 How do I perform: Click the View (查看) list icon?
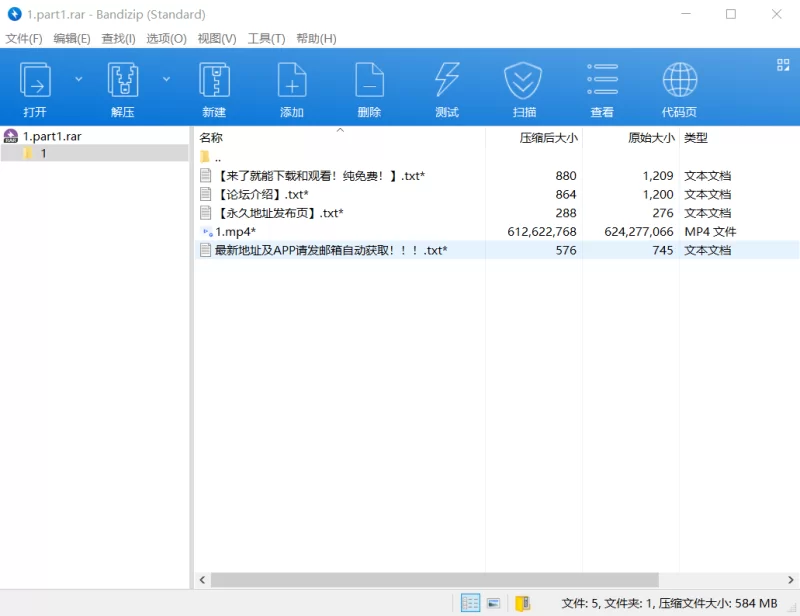(x=602, y=79)
